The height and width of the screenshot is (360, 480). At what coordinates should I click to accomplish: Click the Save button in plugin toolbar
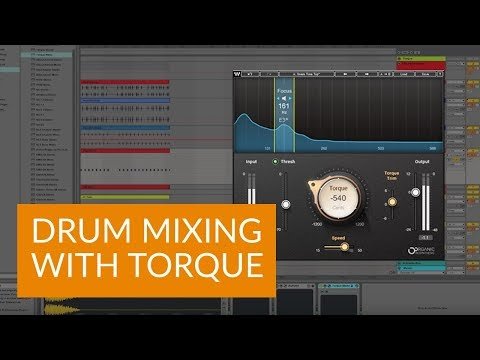click(425, 74)
